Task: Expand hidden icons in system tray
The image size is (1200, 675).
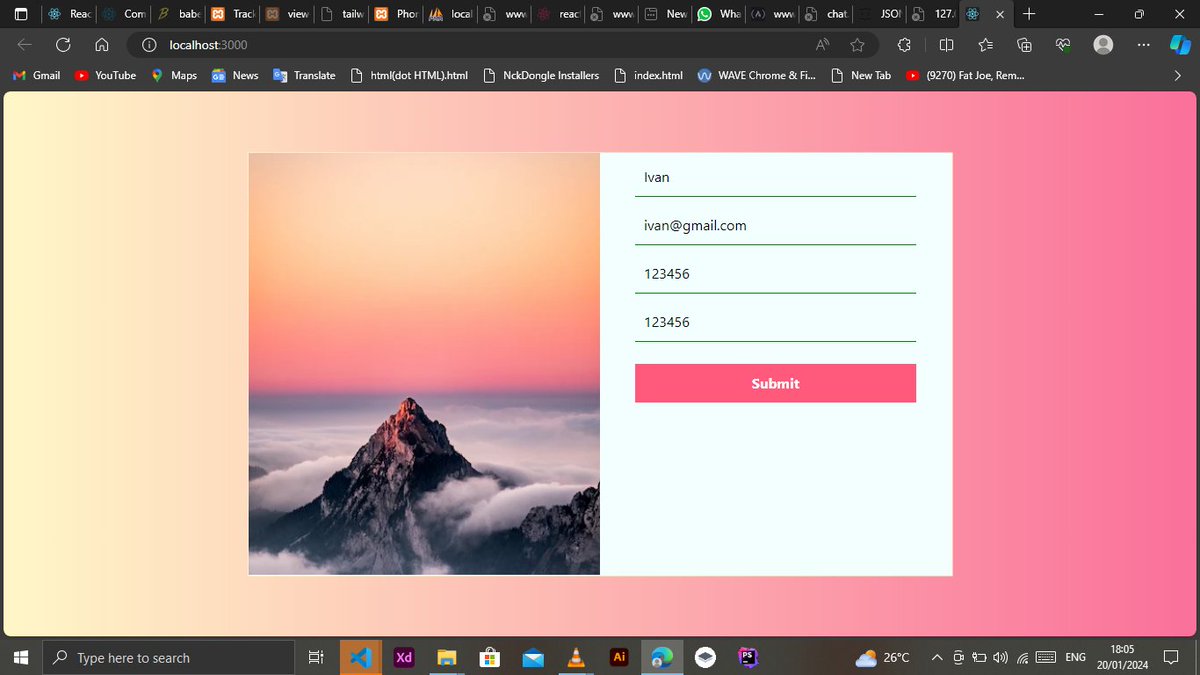Action: tap(937, 657)
